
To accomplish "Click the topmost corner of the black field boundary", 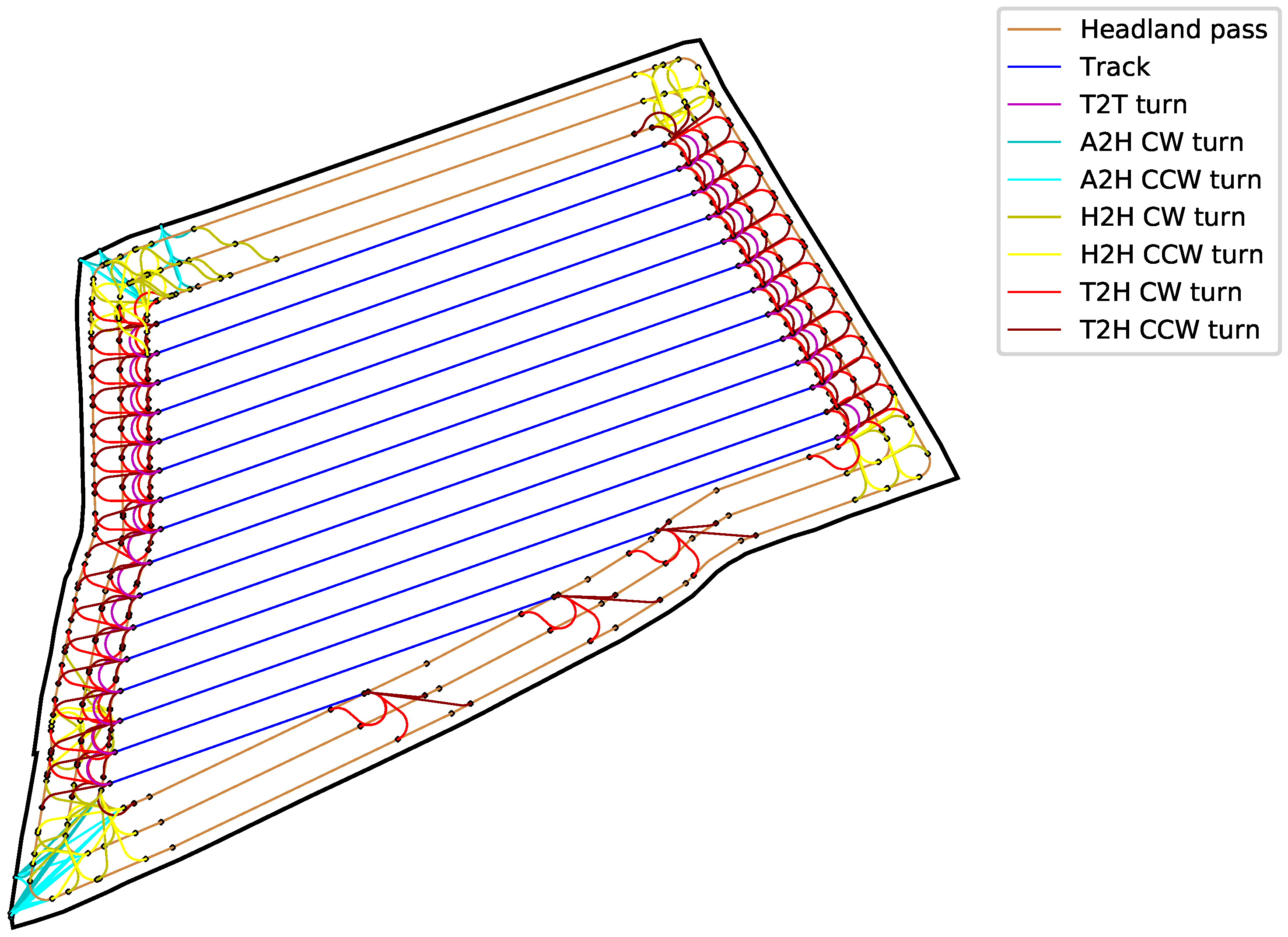I will click(x=700, y=40).
